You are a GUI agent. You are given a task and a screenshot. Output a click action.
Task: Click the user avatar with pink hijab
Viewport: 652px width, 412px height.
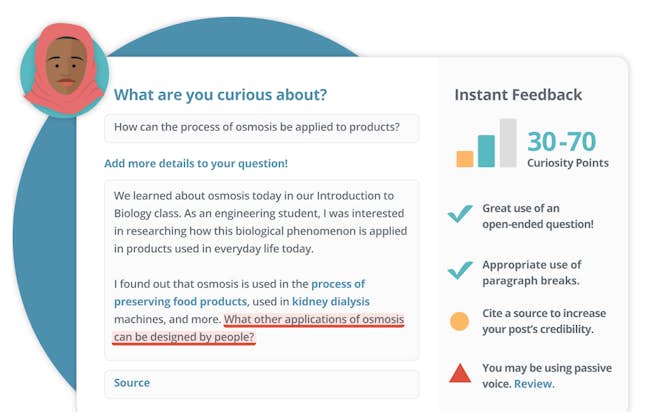point(64,70)
